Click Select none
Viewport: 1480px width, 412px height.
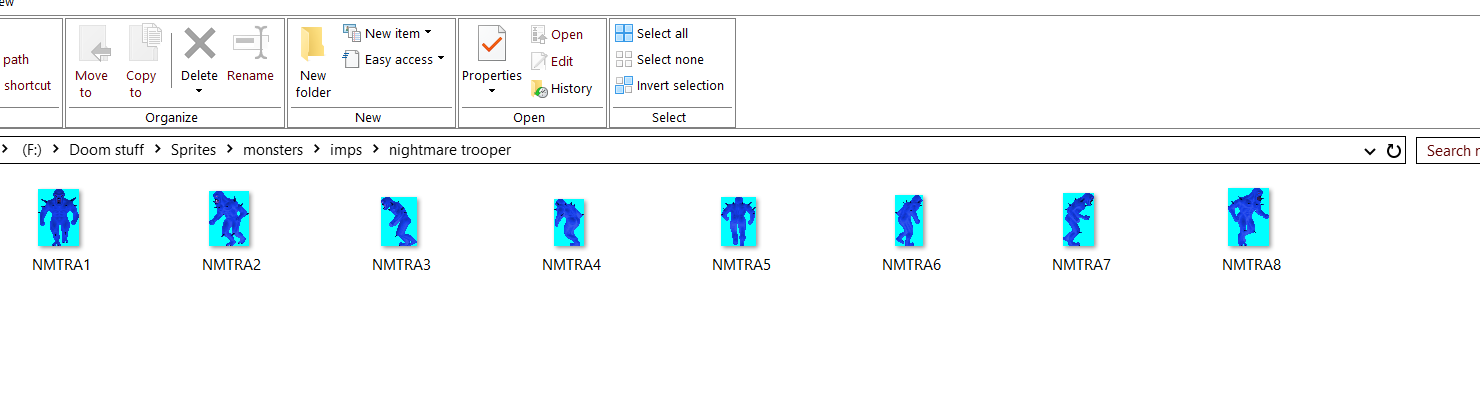(x=660, y=59)
